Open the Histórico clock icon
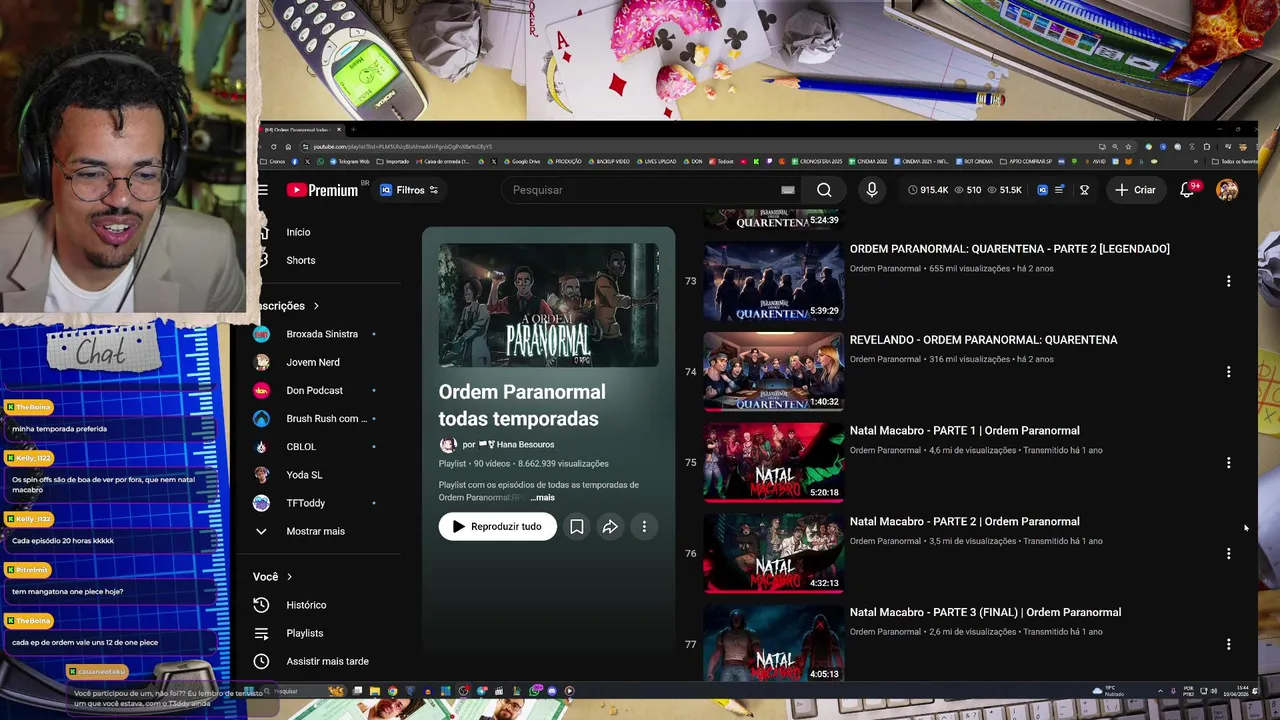 [261, 605]
